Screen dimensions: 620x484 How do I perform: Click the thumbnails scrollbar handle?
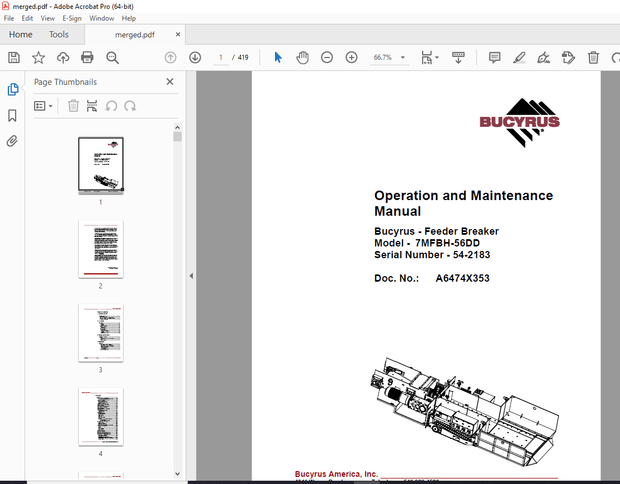click(x=177, y=137)
